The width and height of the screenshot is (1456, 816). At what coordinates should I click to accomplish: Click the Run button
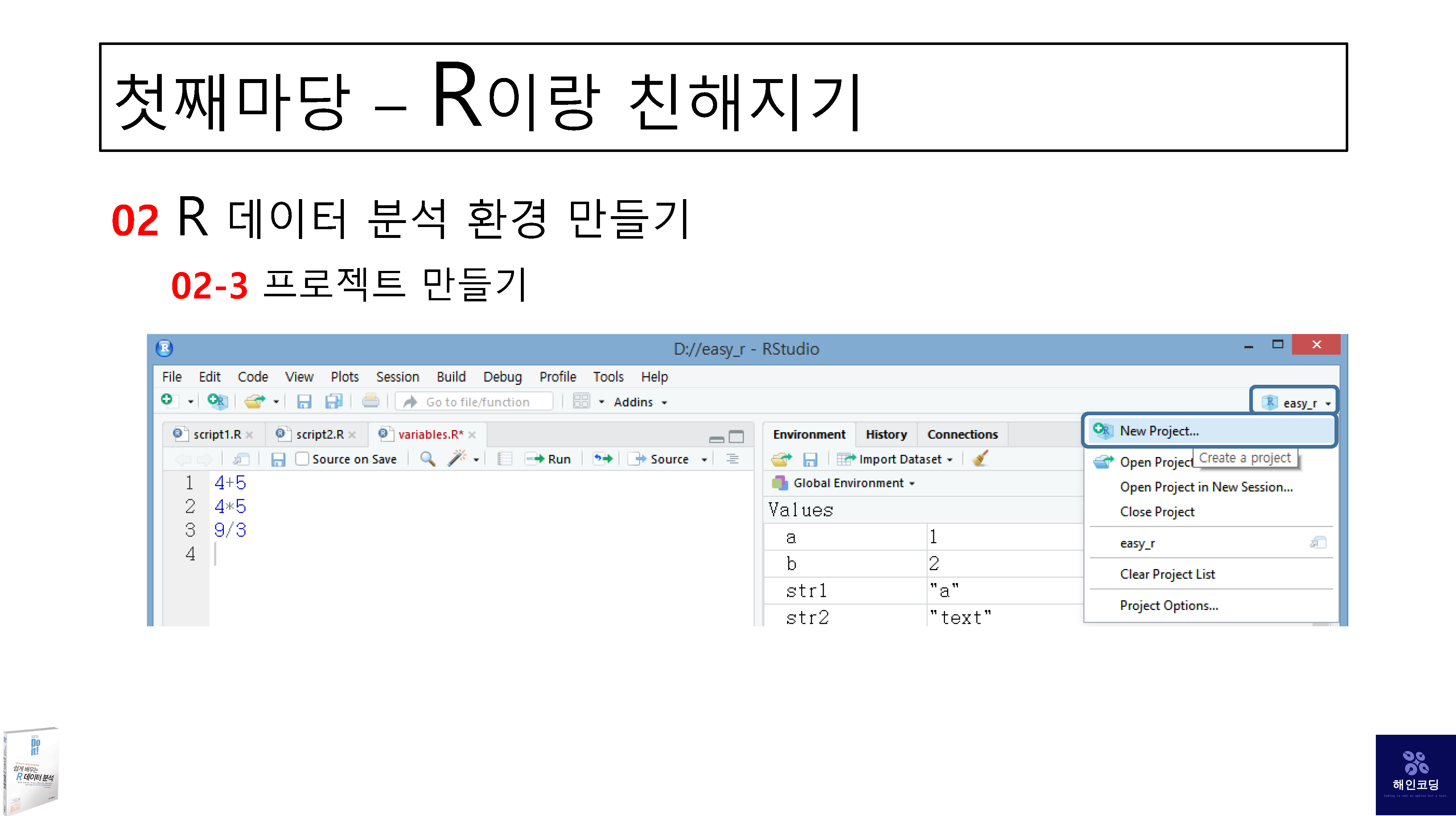(548, 459)
